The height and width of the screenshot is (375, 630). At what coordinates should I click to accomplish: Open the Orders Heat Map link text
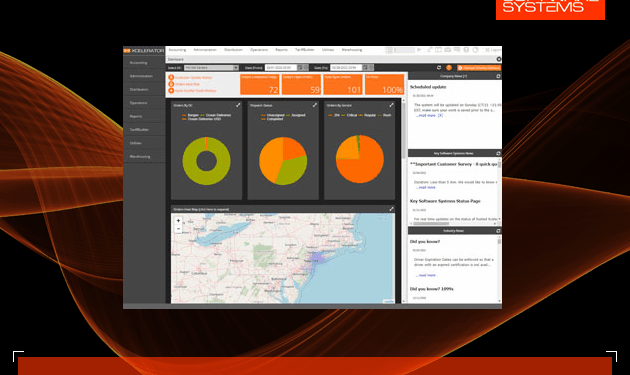click(187, 84)
